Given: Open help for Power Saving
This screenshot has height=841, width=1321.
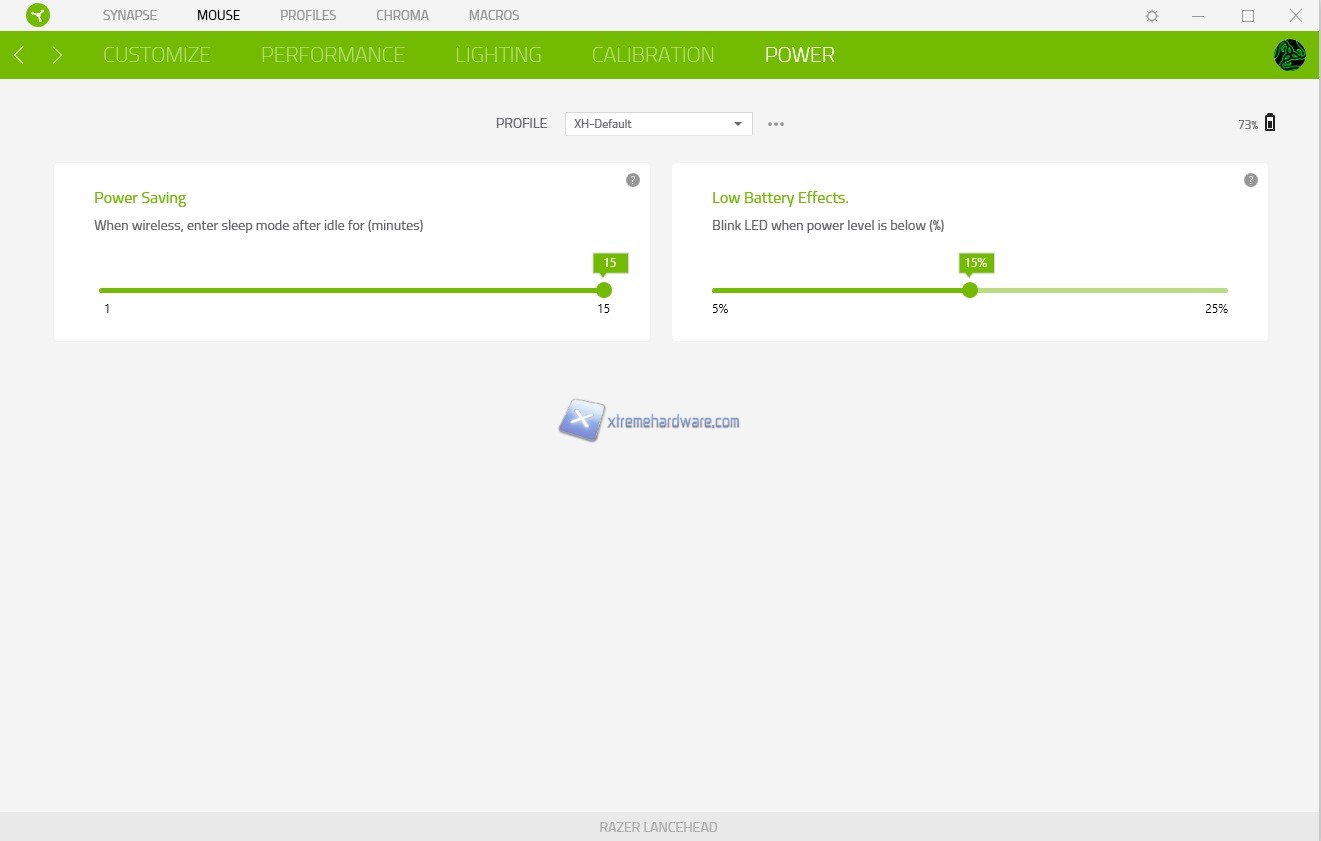Looking at the screenshot, I should pos(633,180).
